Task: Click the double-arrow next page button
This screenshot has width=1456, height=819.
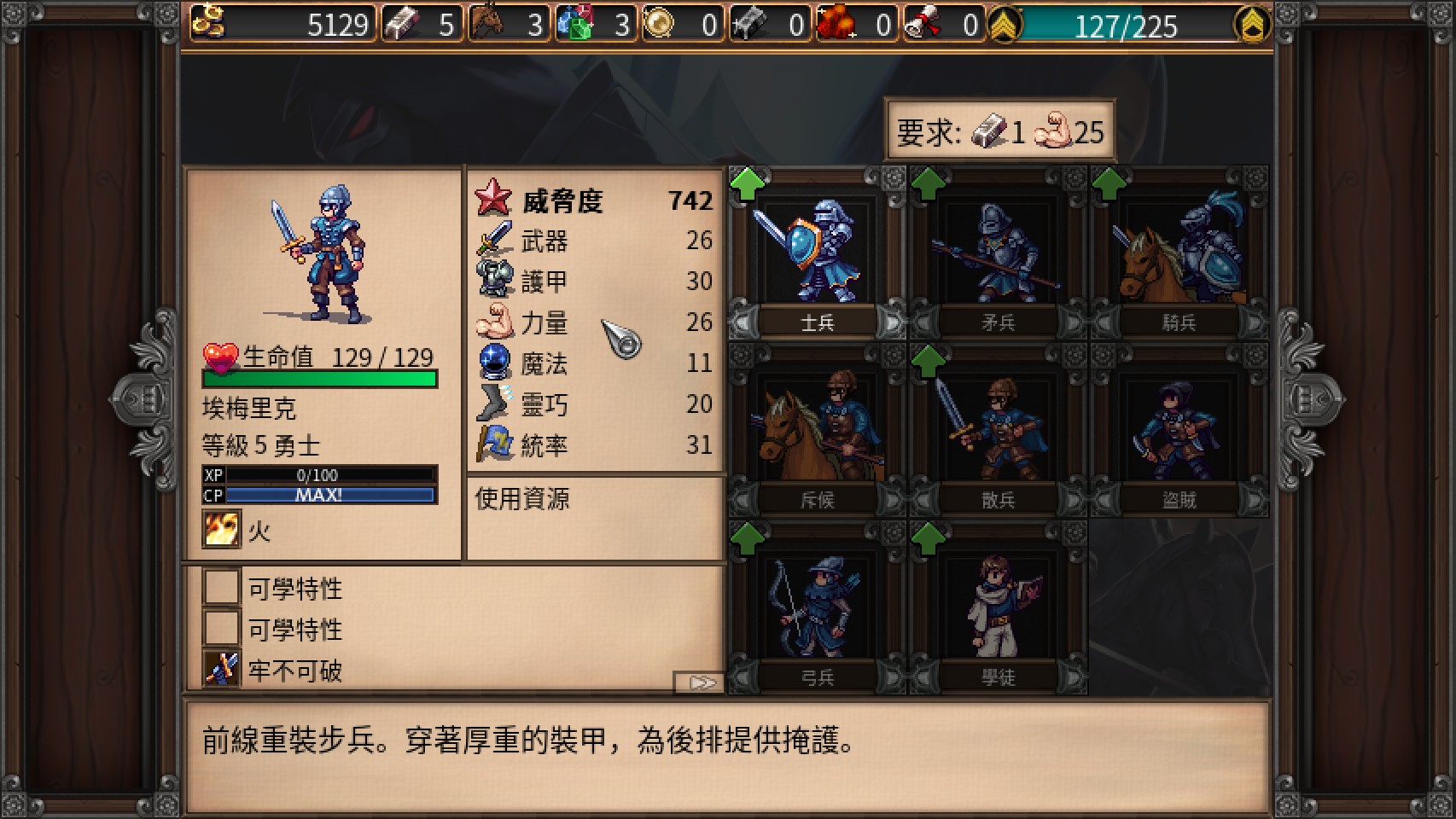Action: click(x=699, y=682)
